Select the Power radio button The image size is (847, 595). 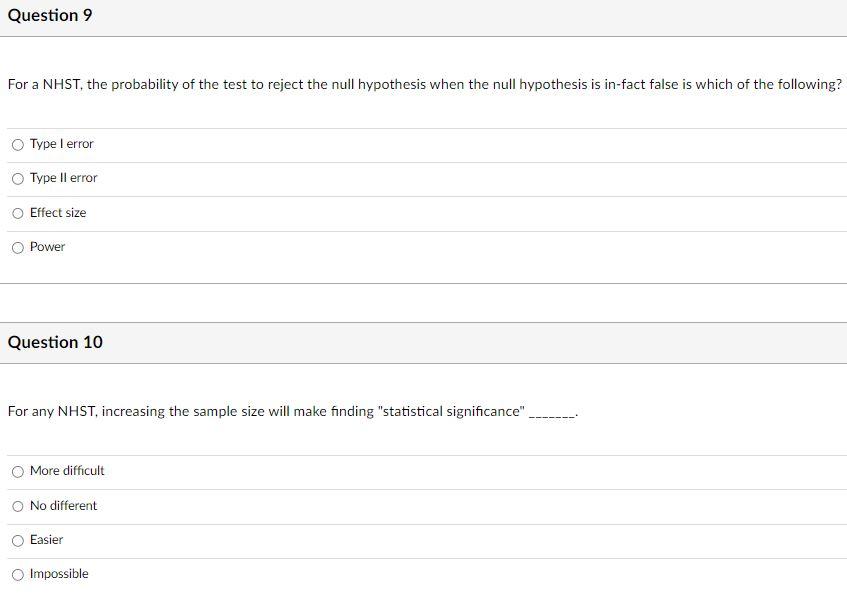click(x=17, y=247)
